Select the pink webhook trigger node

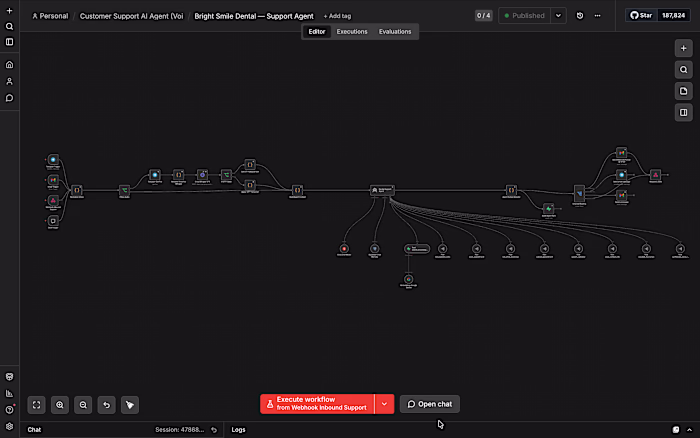point(53,200)
